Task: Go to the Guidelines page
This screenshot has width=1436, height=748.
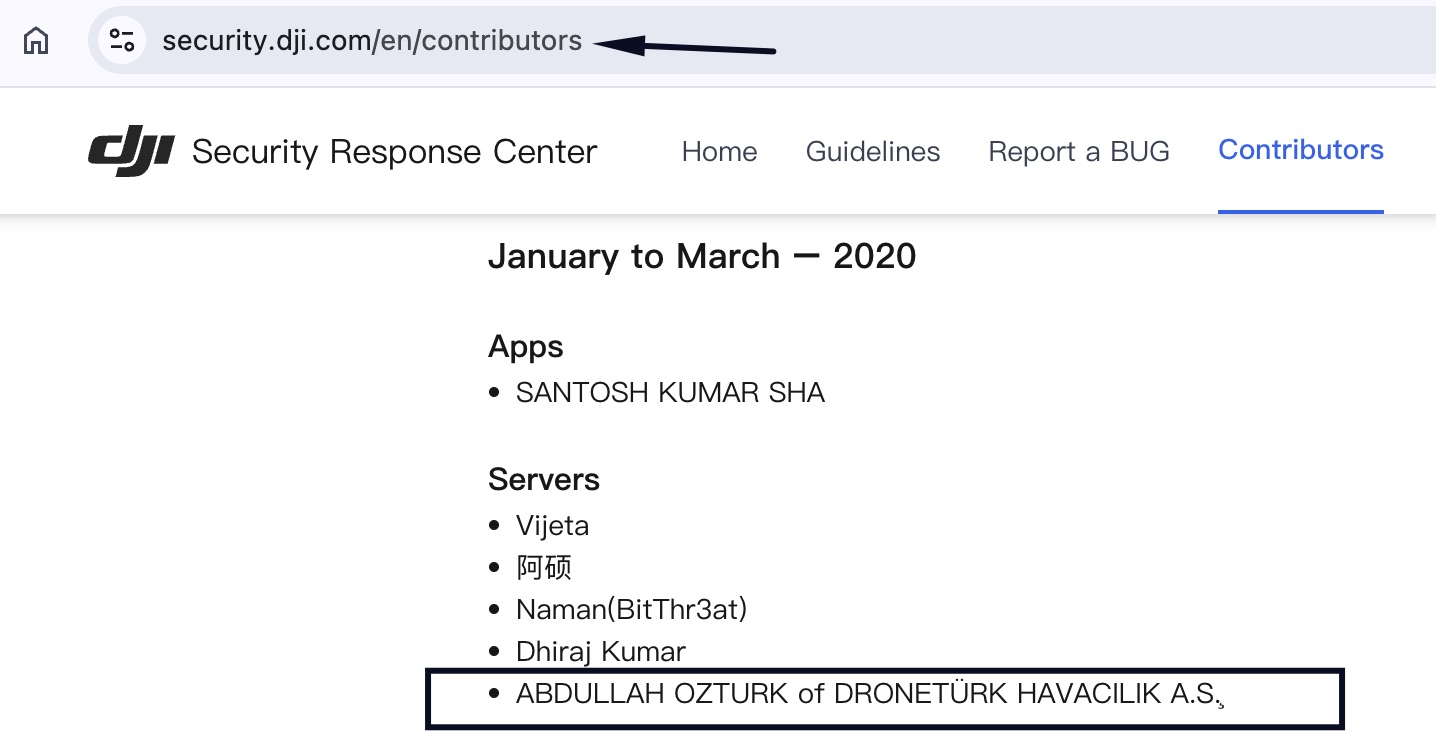Action: (x=872, y=152)
